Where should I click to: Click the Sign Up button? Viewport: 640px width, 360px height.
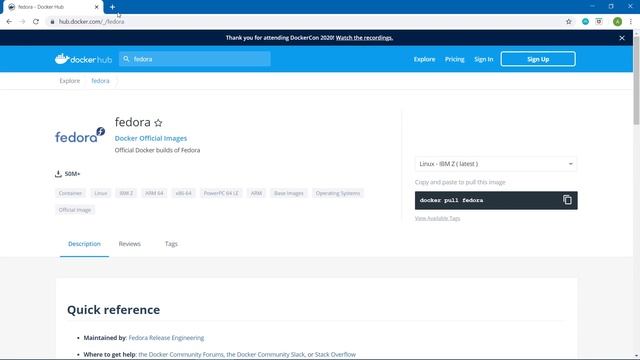click(538, 59)
